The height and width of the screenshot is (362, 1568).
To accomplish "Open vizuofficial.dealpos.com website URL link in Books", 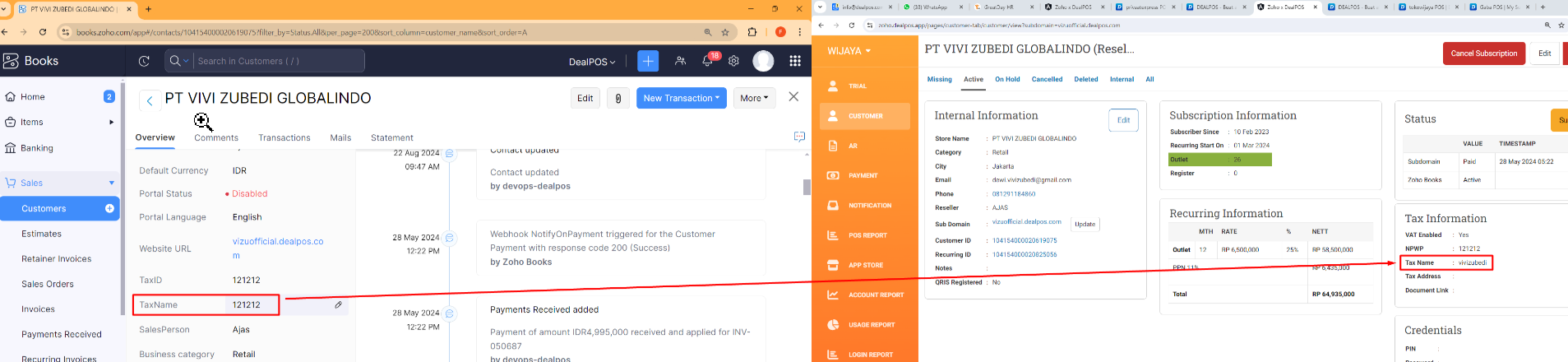I will pos(278,248).
